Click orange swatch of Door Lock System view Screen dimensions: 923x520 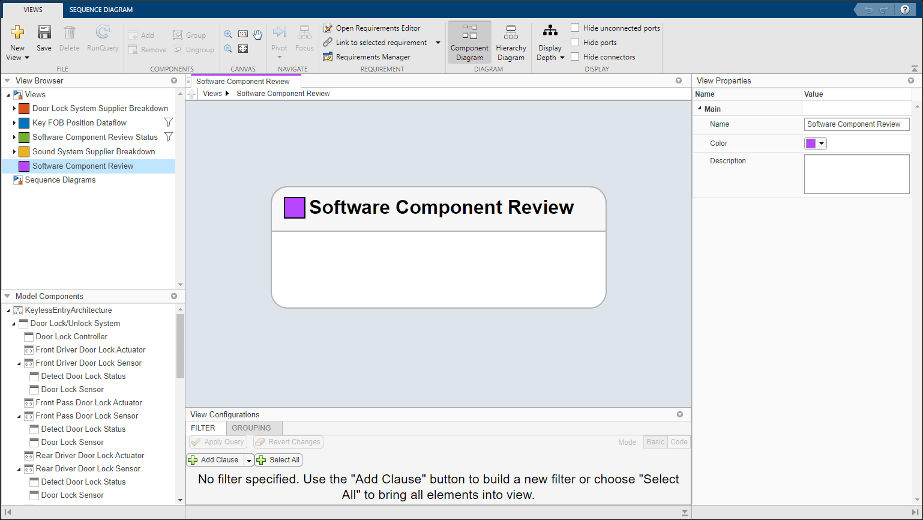click(24, 108)
